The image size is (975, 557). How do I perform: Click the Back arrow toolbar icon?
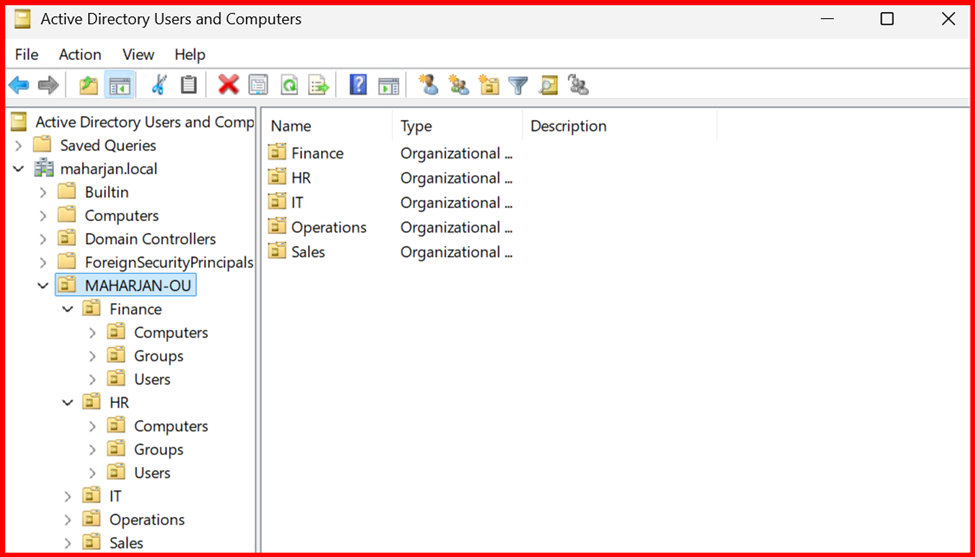tap(19, 86)
